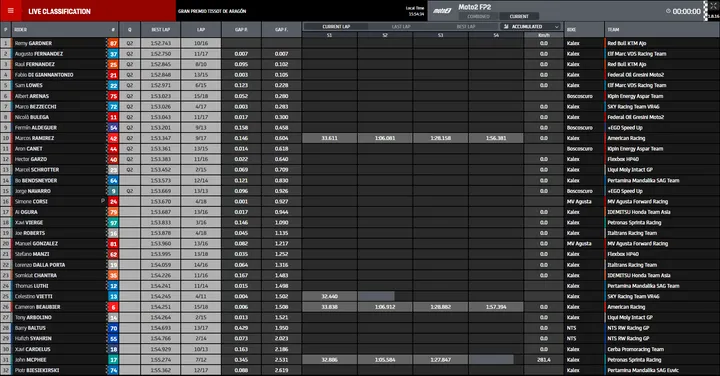Switch to the COMBINED session view

tap(478, 17)
